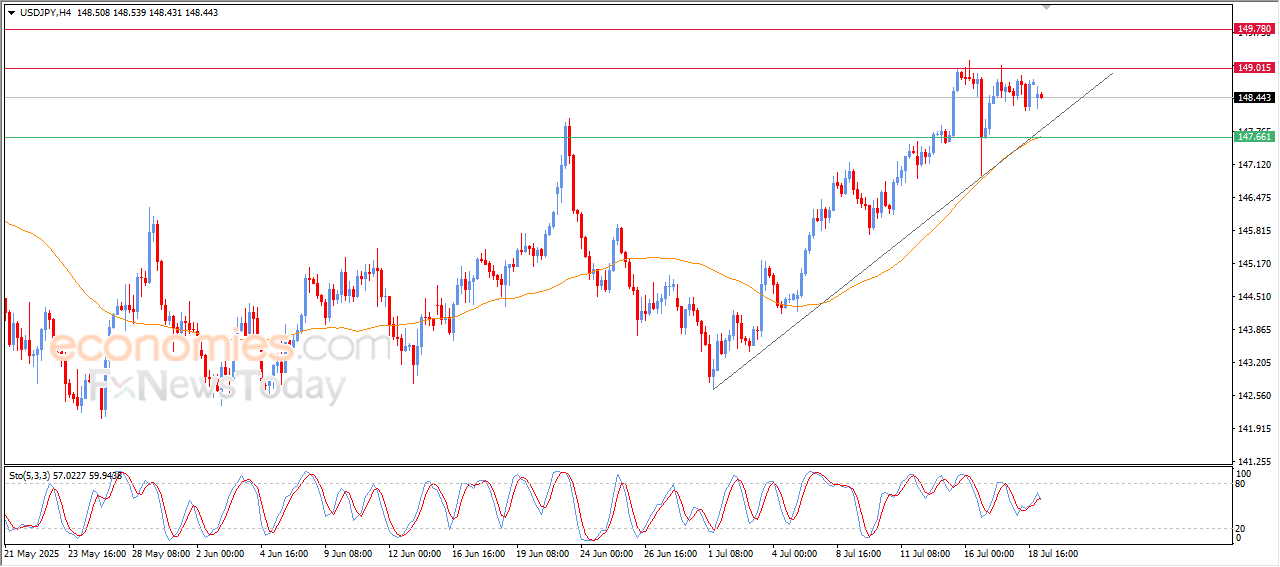Click the 19 Jun 08:00 time label
Image resolution: width=1280 pixels, height=567 pixels.
pos(544,552)
